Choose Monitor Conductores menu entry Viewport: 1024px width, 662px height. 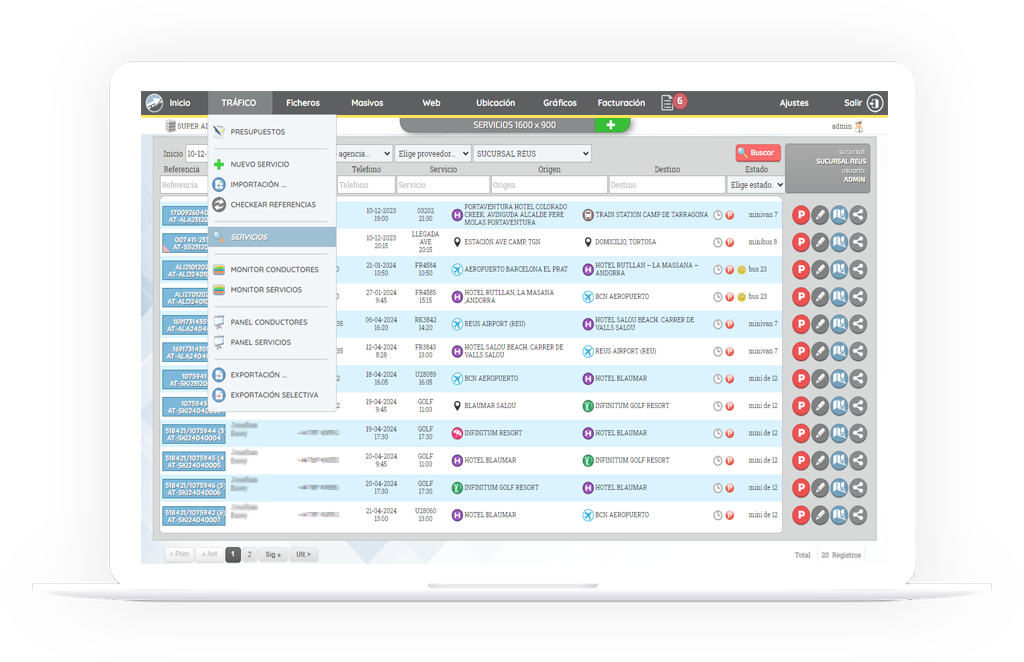click(274, 270)
